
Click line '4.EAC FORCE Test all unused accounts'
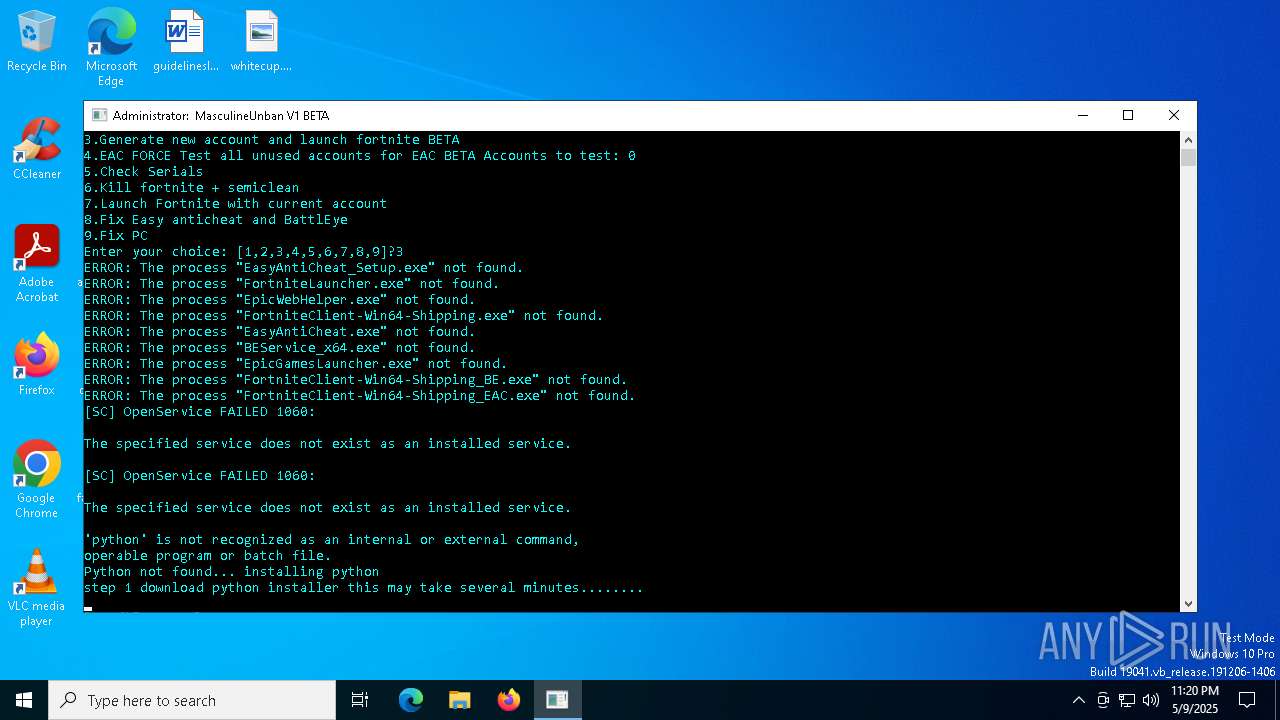click(x=360, y=156)
